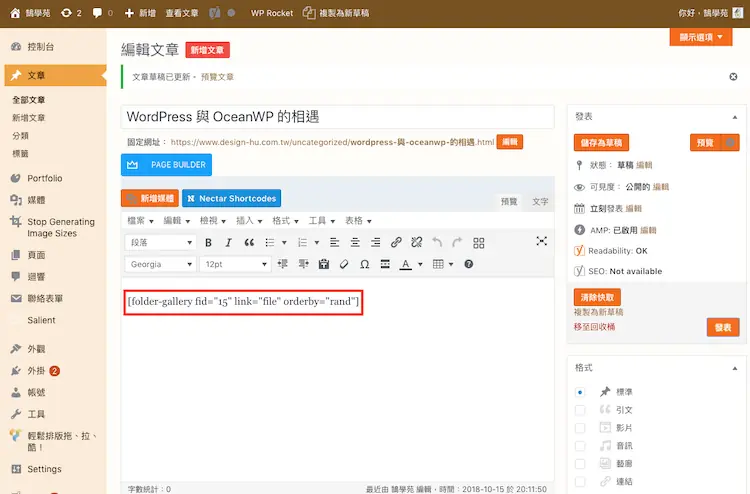Click the post title input field

(337, 117)
